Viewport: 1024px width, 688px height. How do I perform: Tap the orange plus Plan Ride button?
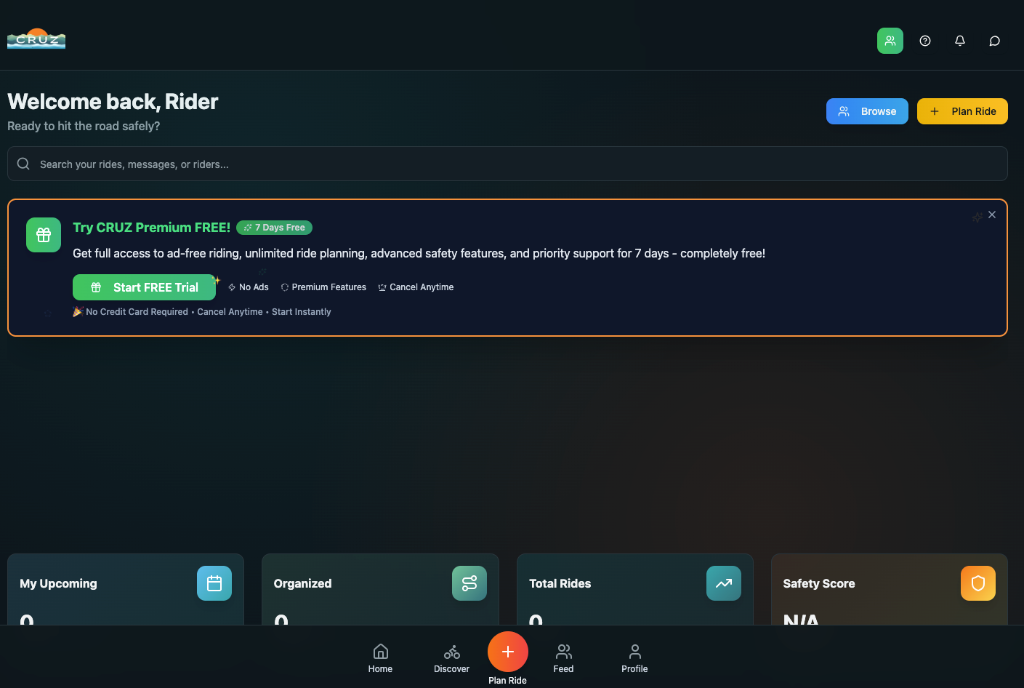(x=507, y=651)
